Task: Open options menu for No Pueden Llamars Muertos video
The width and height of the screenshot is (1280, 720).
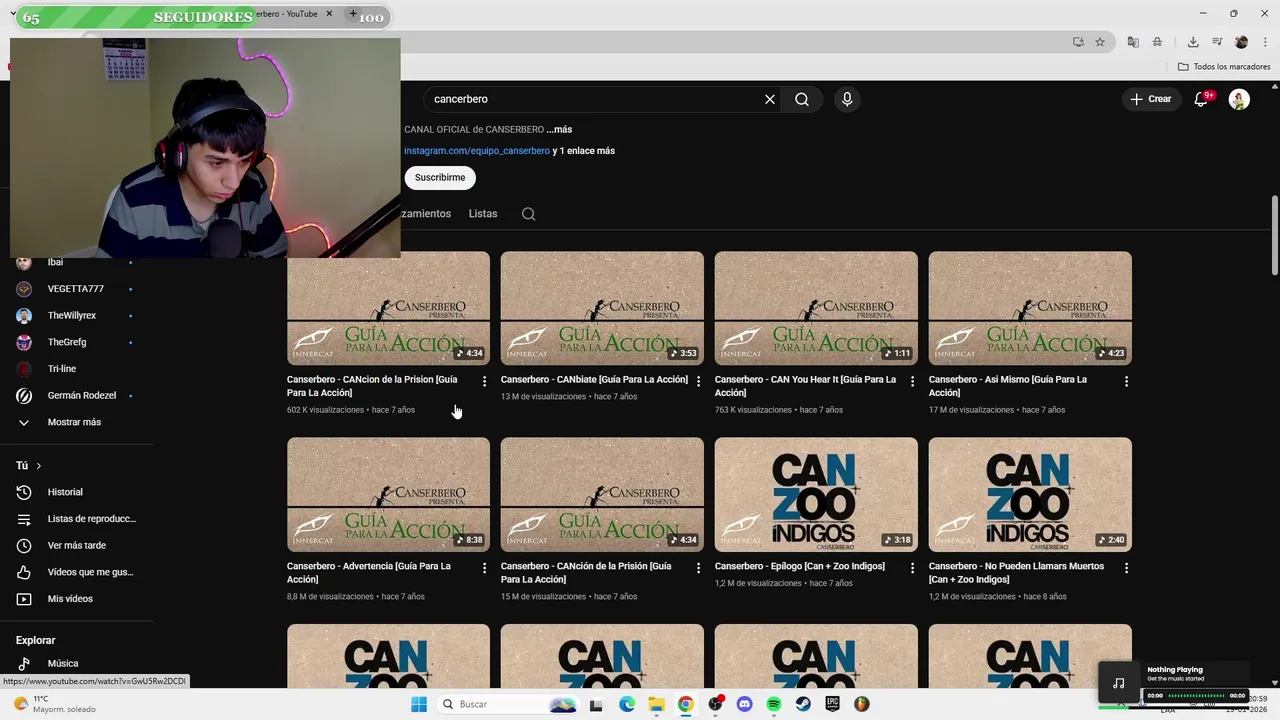Action: [1126, 568]
